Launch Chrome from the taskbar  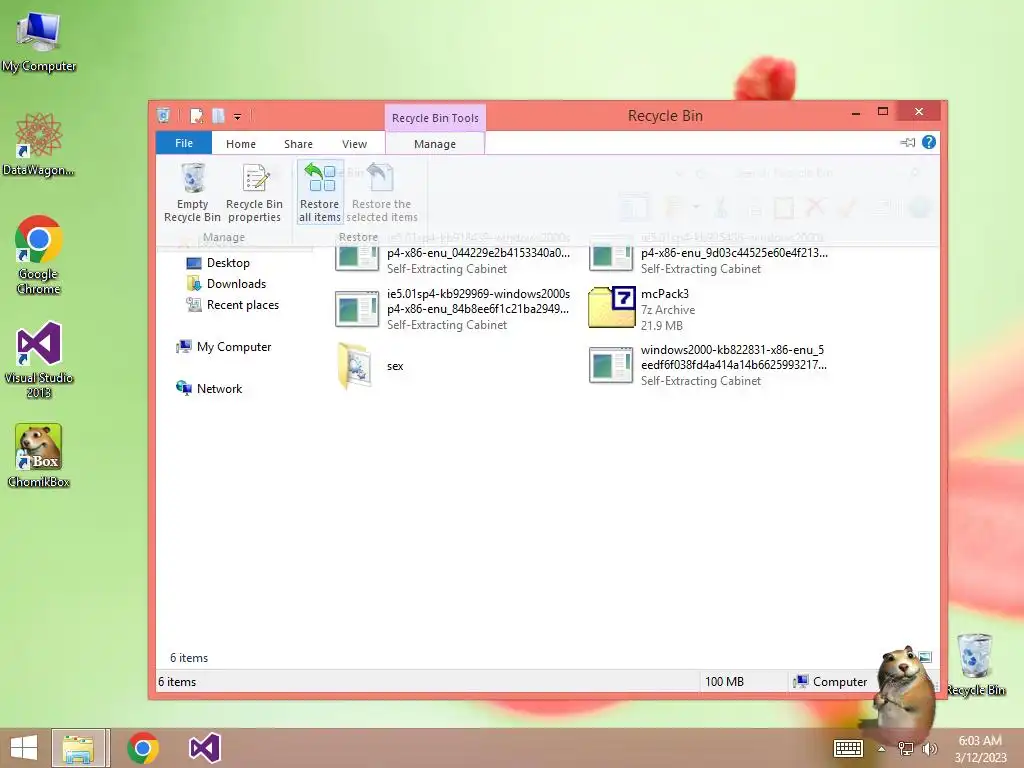(143, 748)
